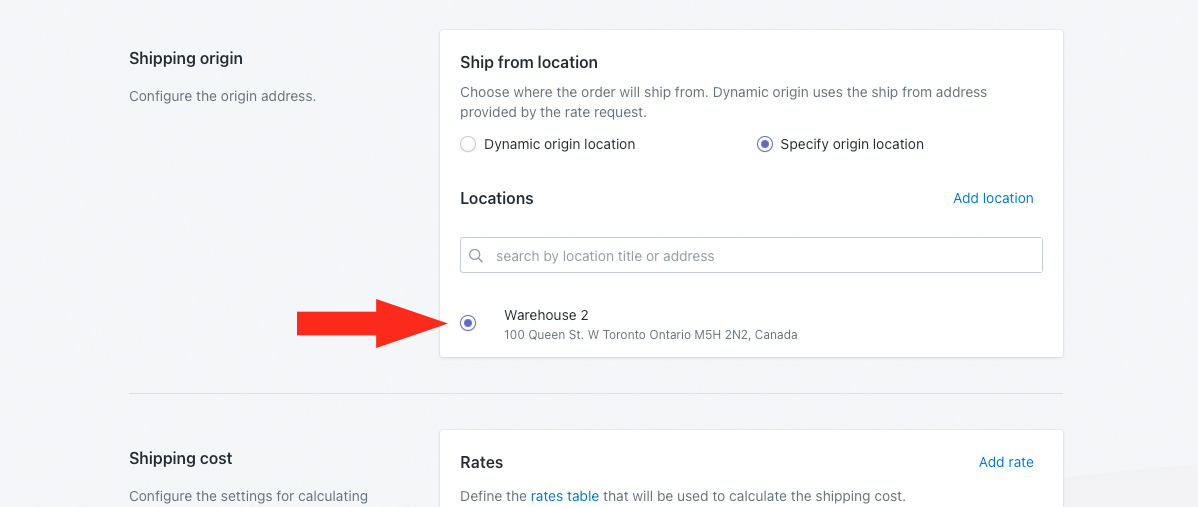Click the Warehouse 2 location title text
Image resolution: width=1198 pixels, height=507 pixels.
(x=546, y=315)
